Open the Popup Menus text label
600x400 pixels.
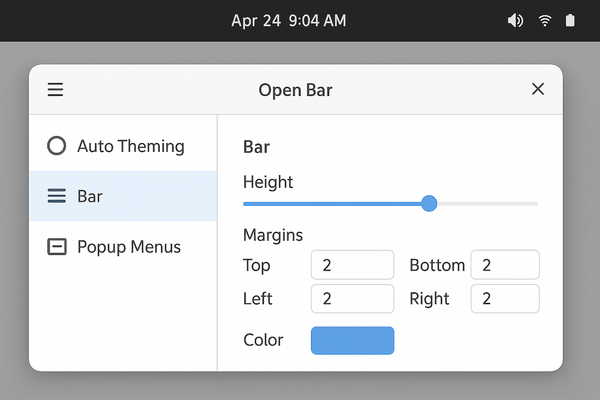tap(129, 246)
